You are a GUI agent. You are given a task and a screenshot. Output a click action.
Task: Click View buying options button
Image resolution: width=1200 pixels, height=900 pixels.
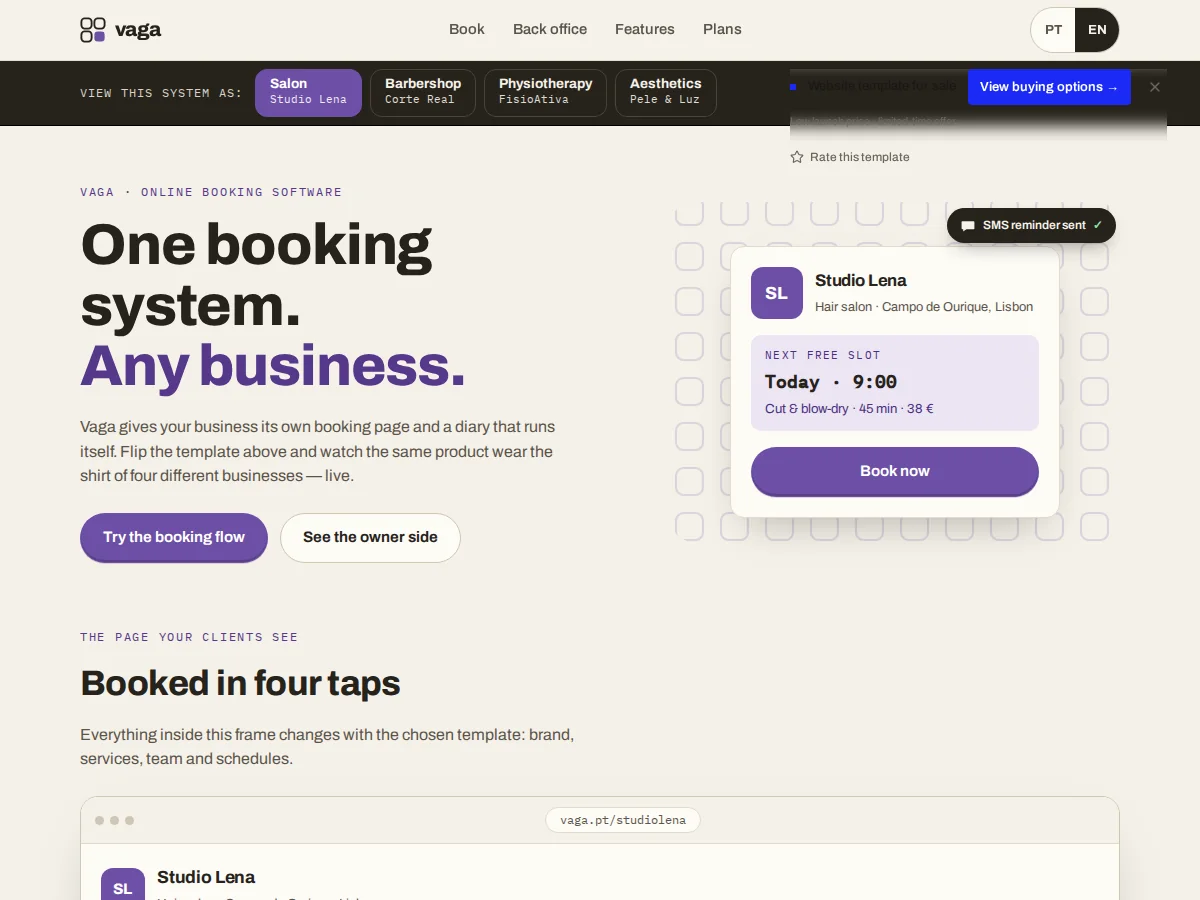(1049, 87)
